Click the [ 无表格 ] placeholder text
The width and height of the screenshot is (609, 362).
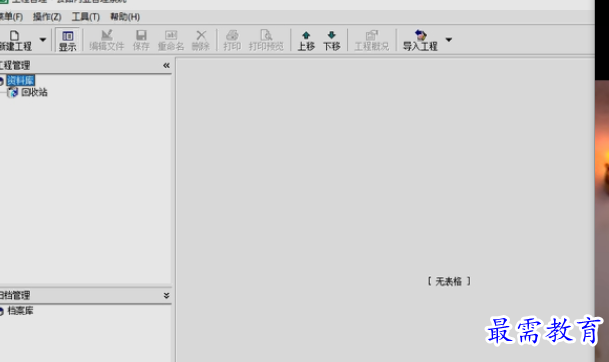[x=449, y=281]
